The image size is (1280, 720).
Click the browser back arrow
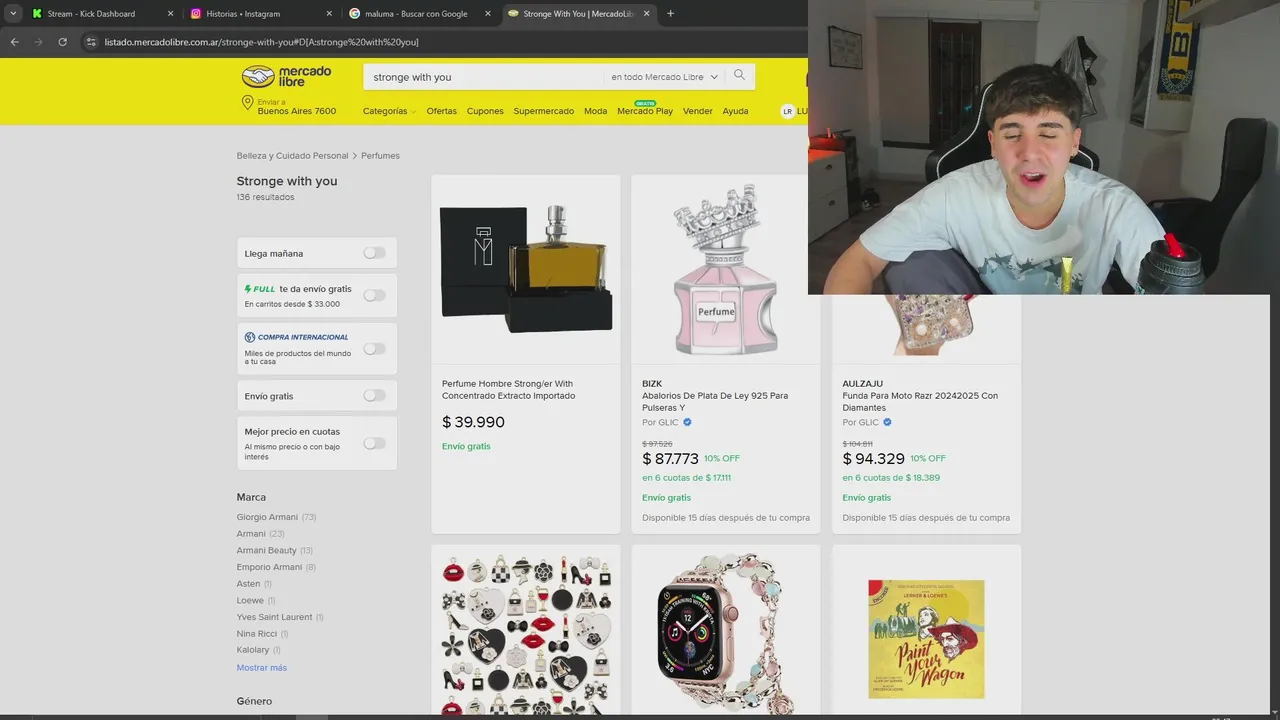pyautogui.click(x=14, y=42)
